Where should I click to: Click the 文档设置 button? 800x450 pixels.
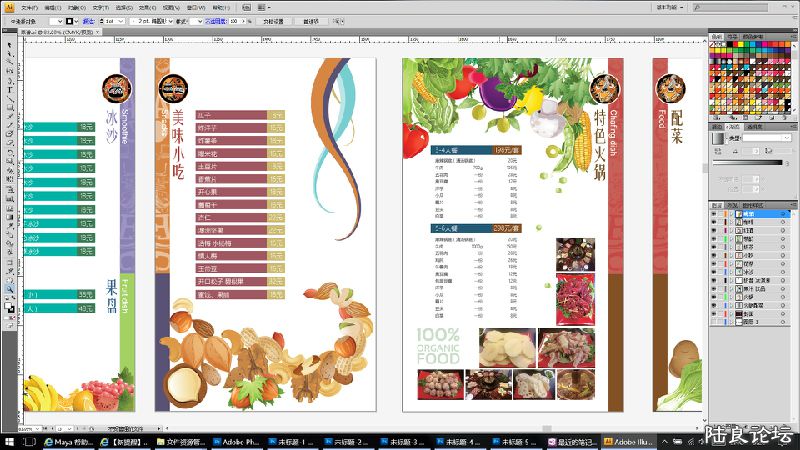pos(272,20)
